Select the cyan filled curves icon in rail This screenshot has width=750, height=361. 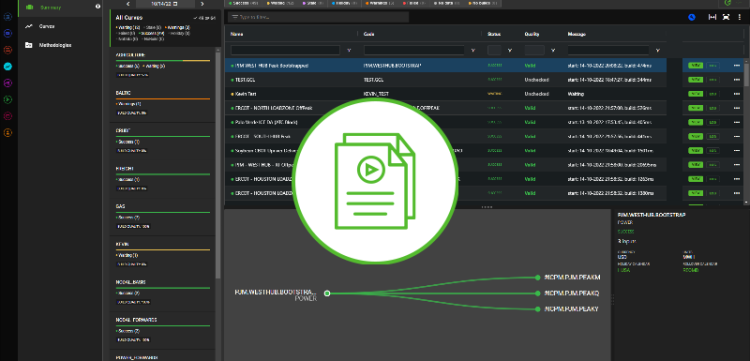[8, 66]
